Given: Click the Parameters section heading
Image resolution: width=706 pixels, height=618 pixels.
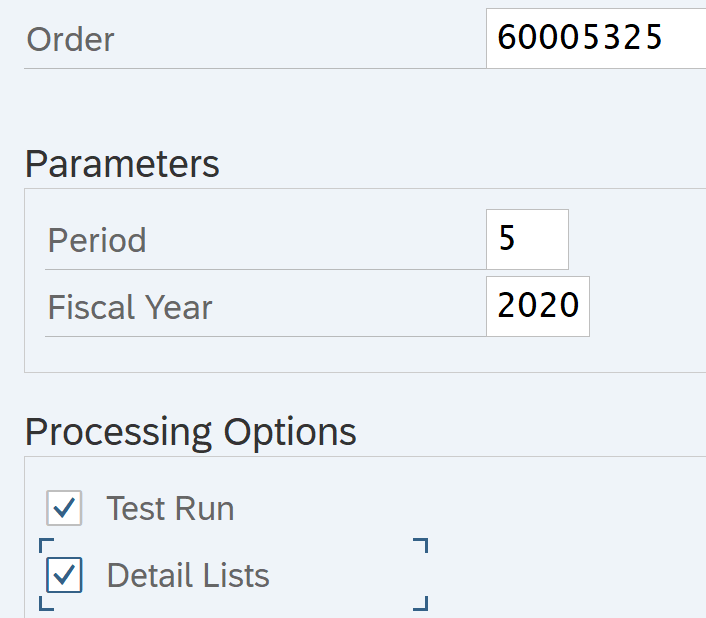Looking at the screenshot, I should tap(122, 163).
